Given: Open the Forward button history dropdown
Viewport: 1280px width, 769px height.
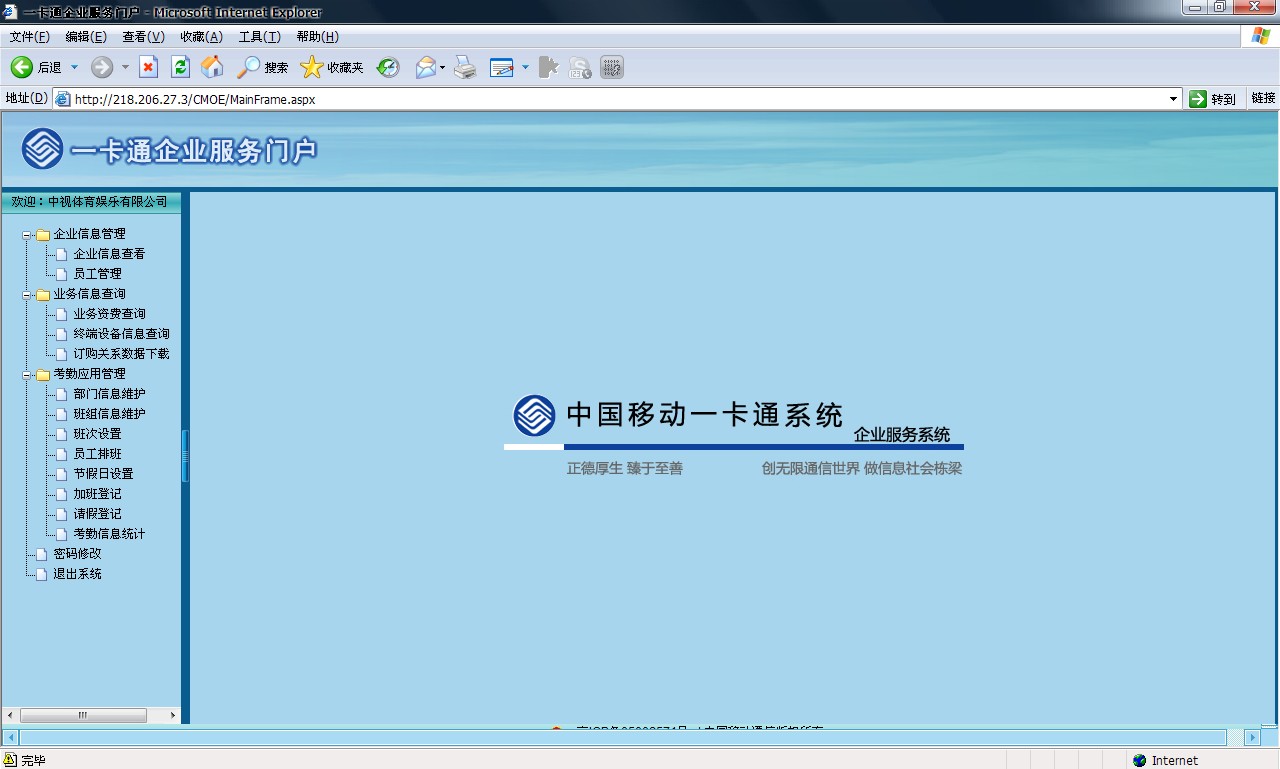Looking at the screenshot, I should tap(125, 67).
